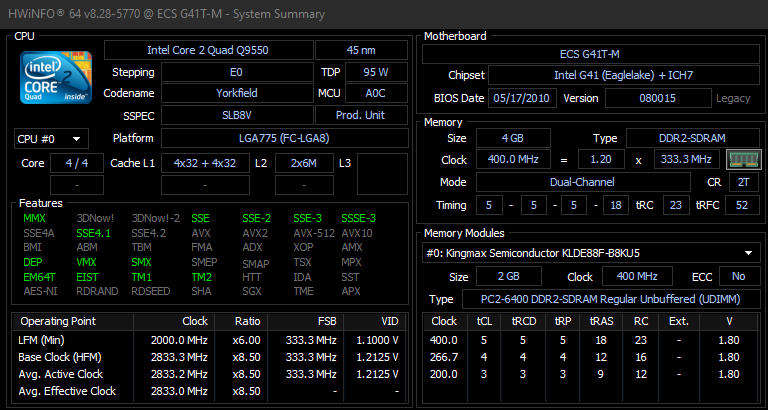Click the tRFC value 52
768x410 pixels.
pos(742,205)
